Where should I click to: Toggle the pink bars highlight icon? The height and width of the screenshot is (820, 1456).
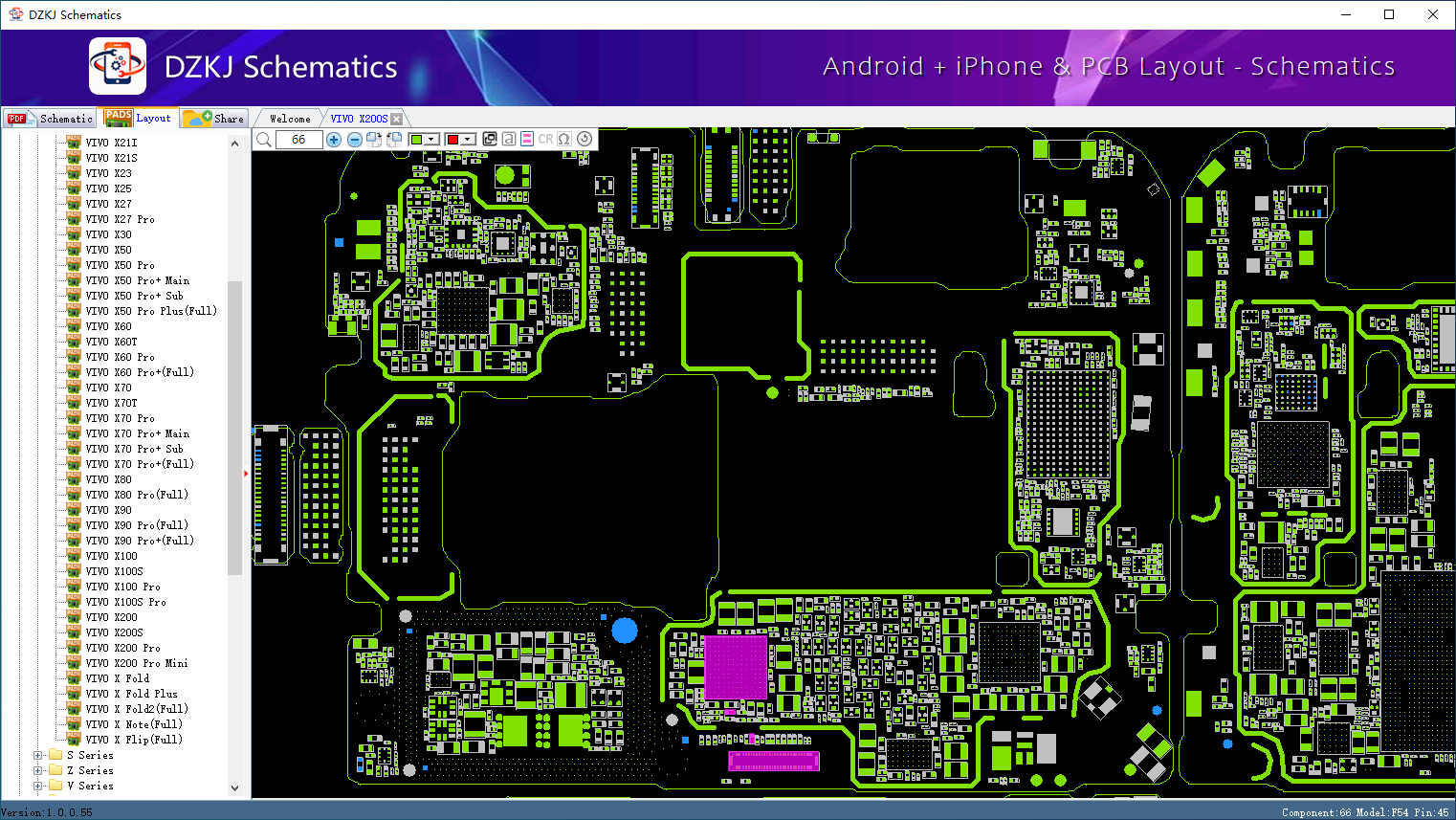click(x=526, y=139)
